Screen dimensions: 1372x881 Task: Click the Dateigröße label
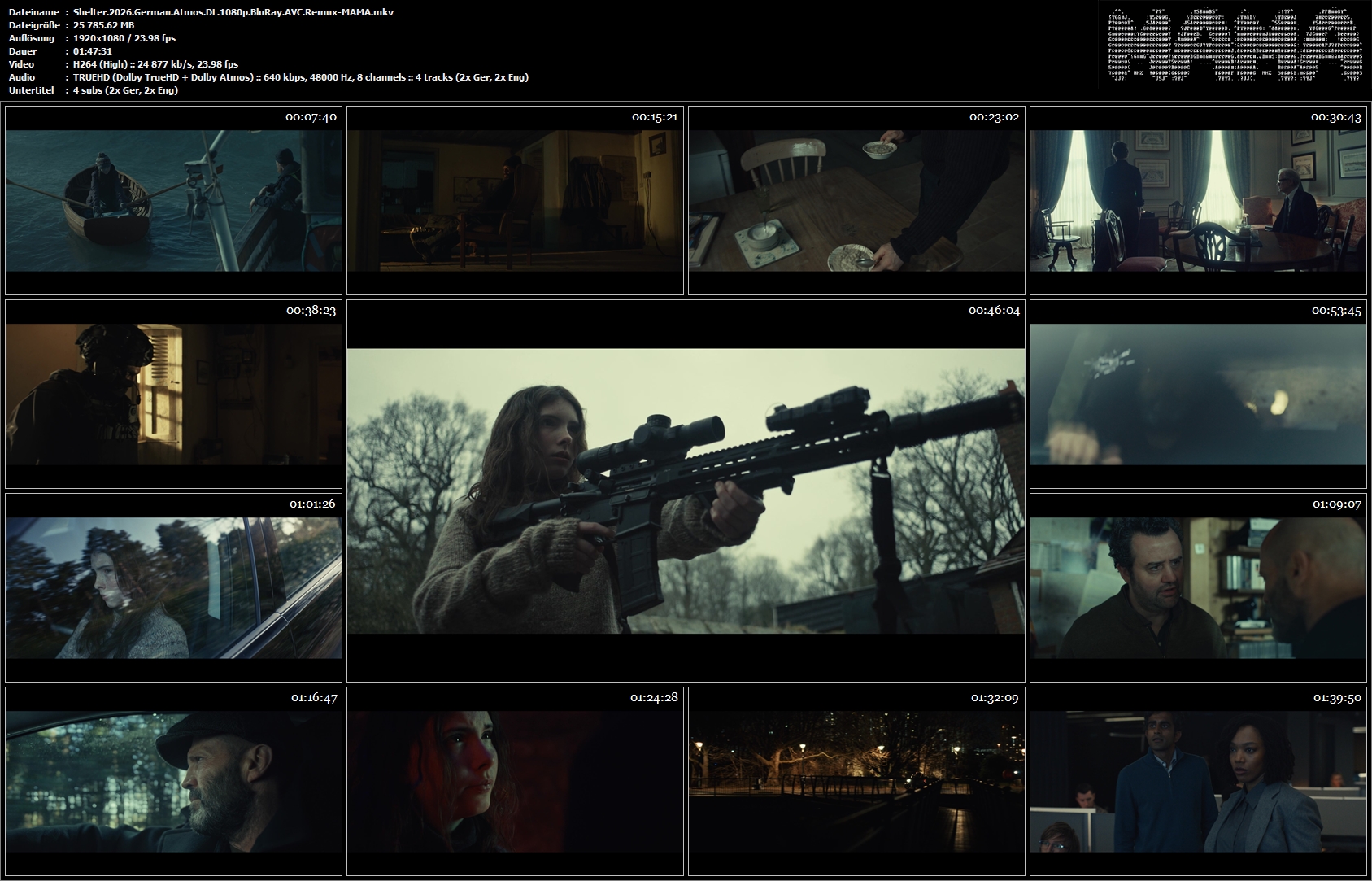click(x=33, y=25)
